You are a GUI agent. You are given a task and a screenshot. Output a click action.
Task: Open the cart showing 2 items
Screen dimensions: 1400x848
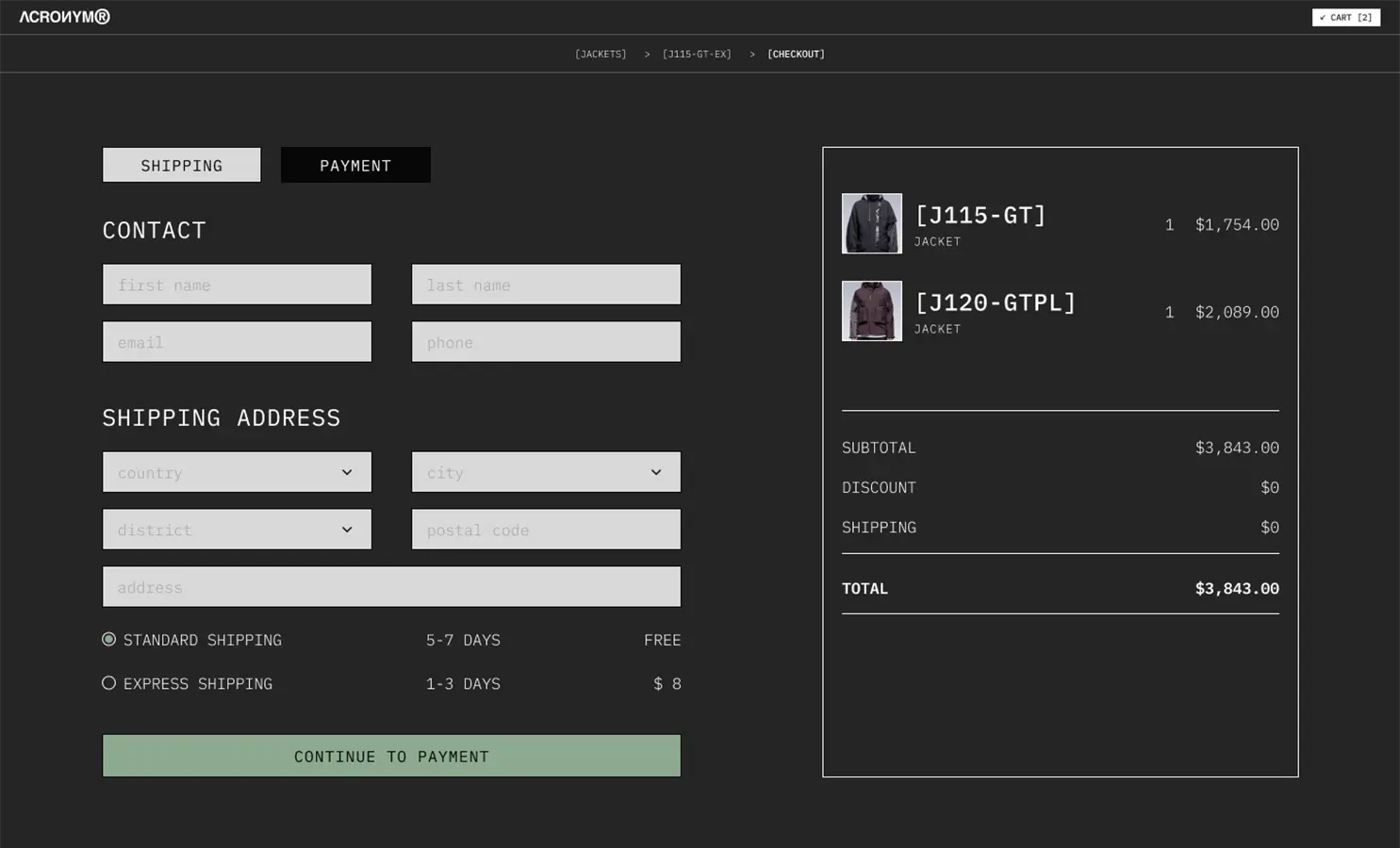click(1345, 17)
